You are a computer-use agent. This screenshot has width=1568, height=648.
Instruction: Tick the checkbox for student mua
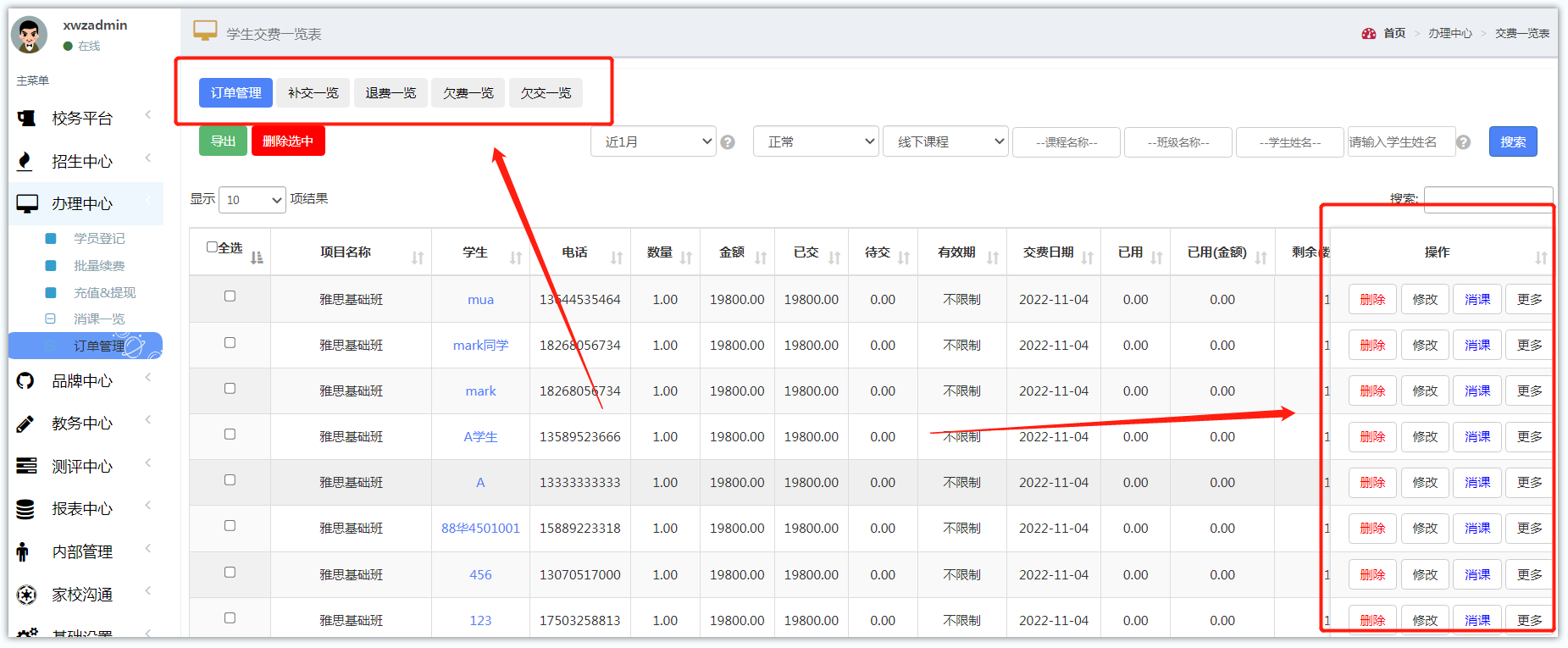pyautogui.click(x=230, y=296)
